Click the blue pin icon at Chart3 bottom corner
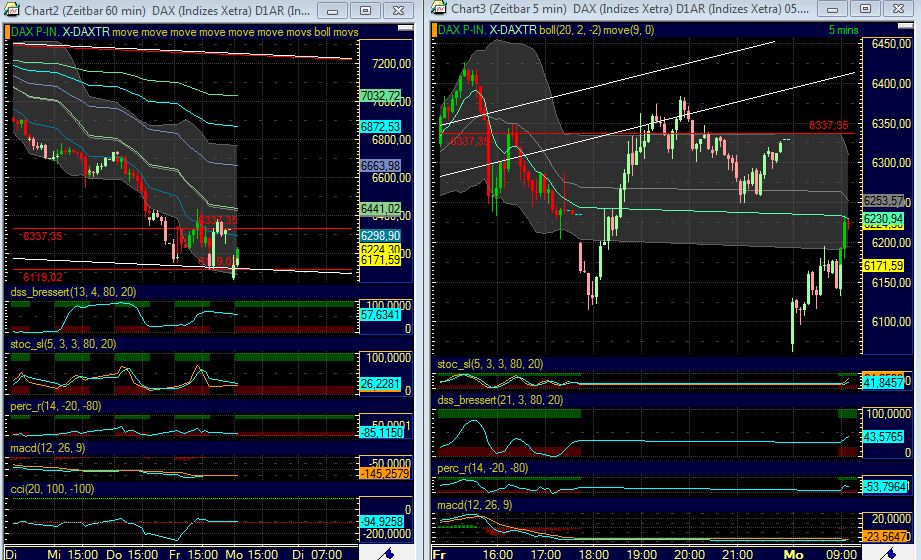921x560 pixels. click(889, 554)
